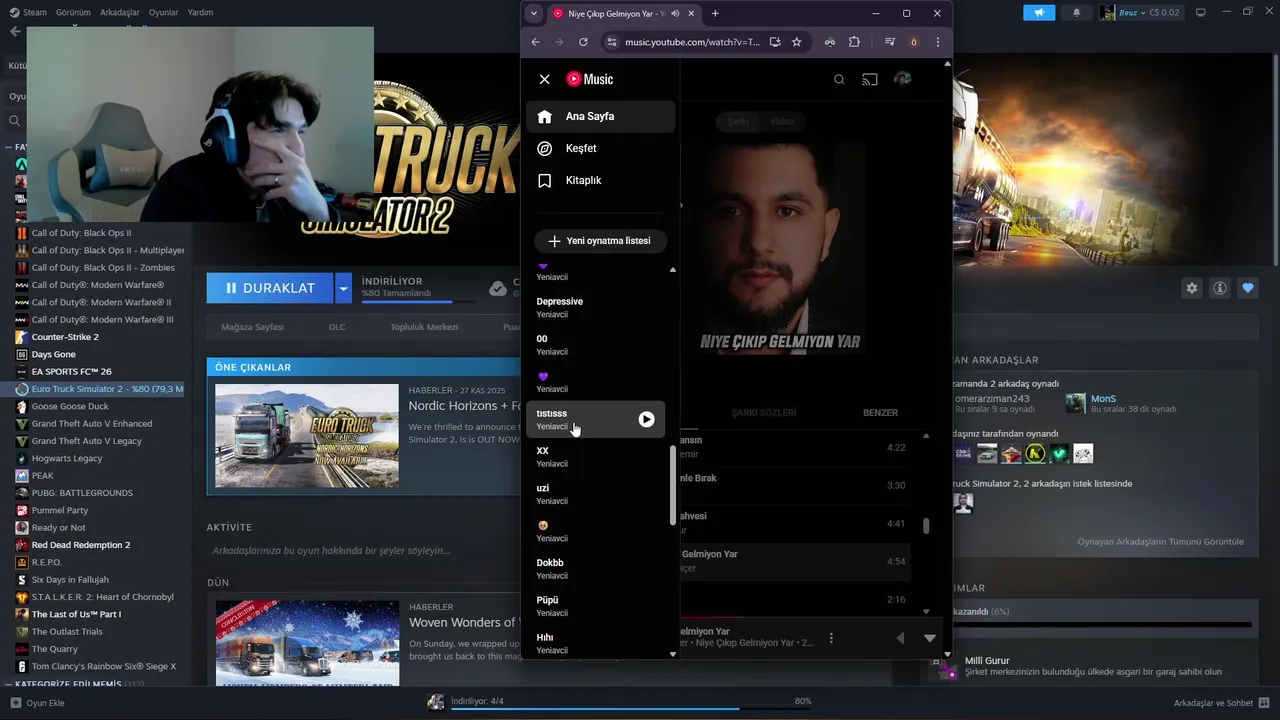
Task: Pause download with Duraklat button
Action: pos(270,288)
